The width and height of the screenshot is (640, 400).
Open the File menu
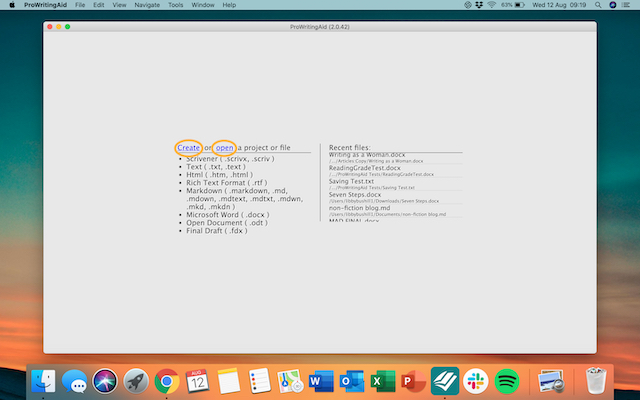coord(80,5)
